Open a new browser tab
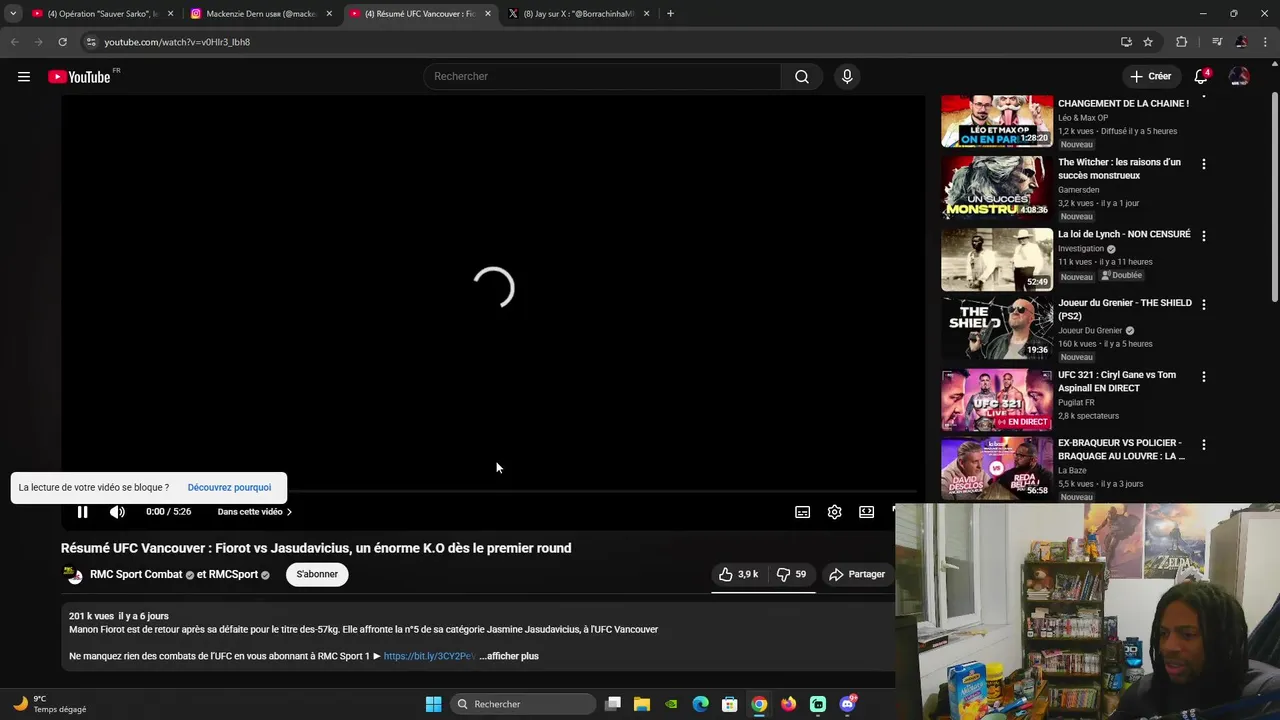The width and height of the screenshot is (1280, 720). (x=670, y=14)
